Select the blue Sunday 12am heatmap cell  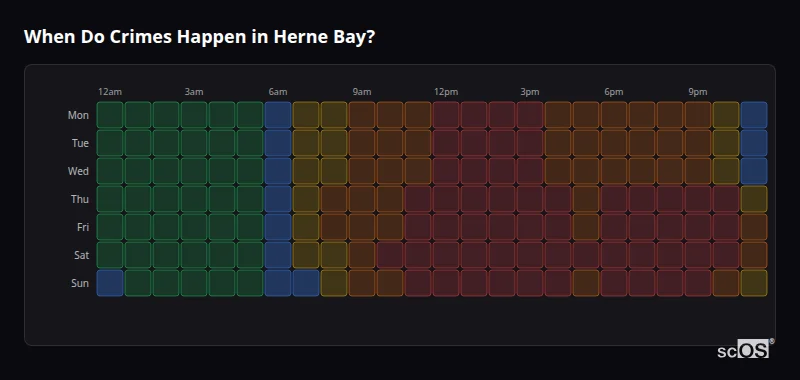click(x=110, y=283)
